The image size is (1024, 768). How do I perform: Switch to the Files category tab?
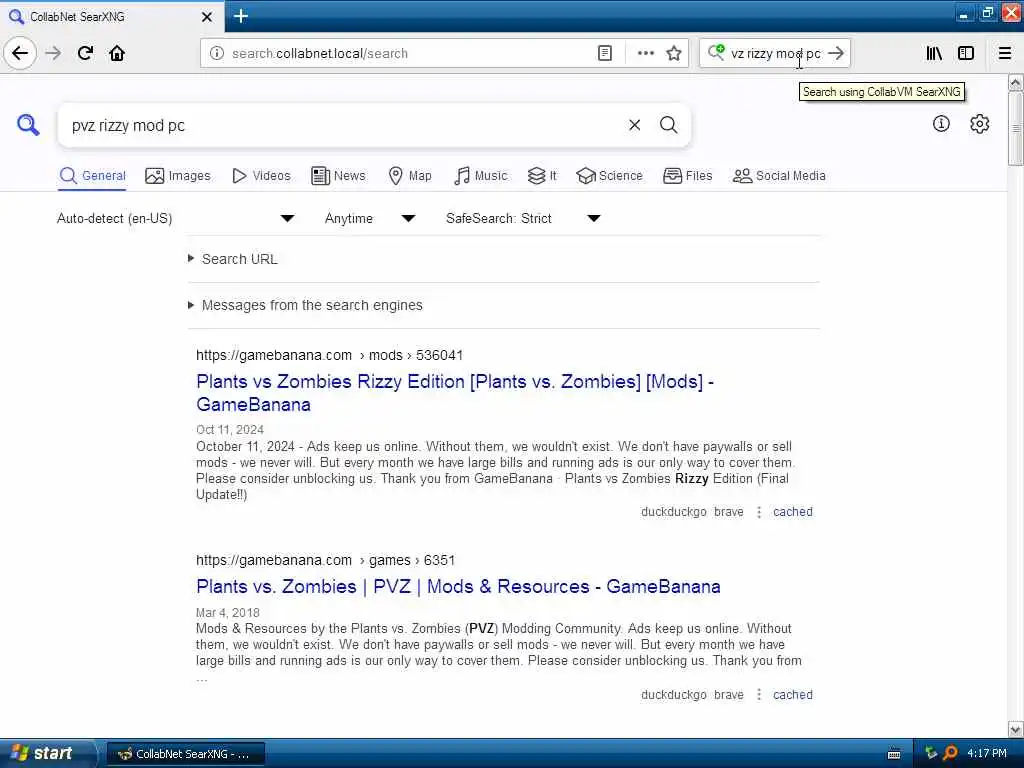coord(688,176)
